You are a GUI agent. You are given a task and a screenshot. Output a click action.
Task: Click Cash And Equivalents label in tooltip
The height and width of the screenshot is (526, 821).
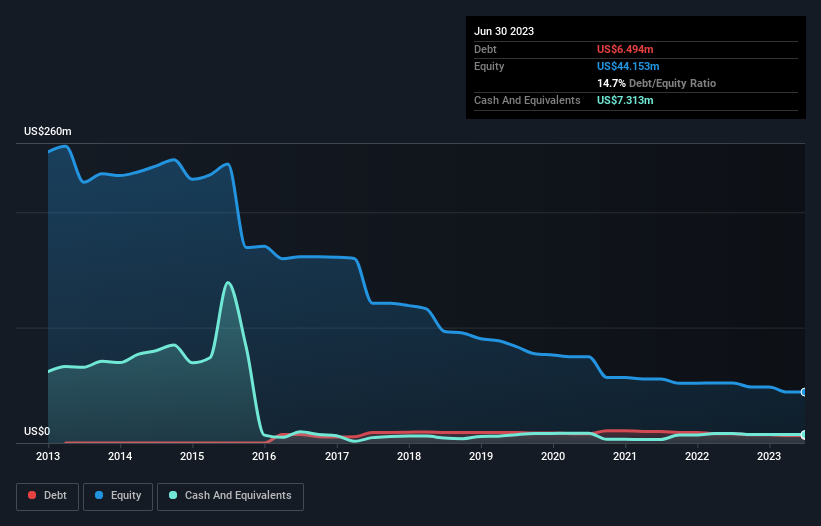tap(527, 100)
